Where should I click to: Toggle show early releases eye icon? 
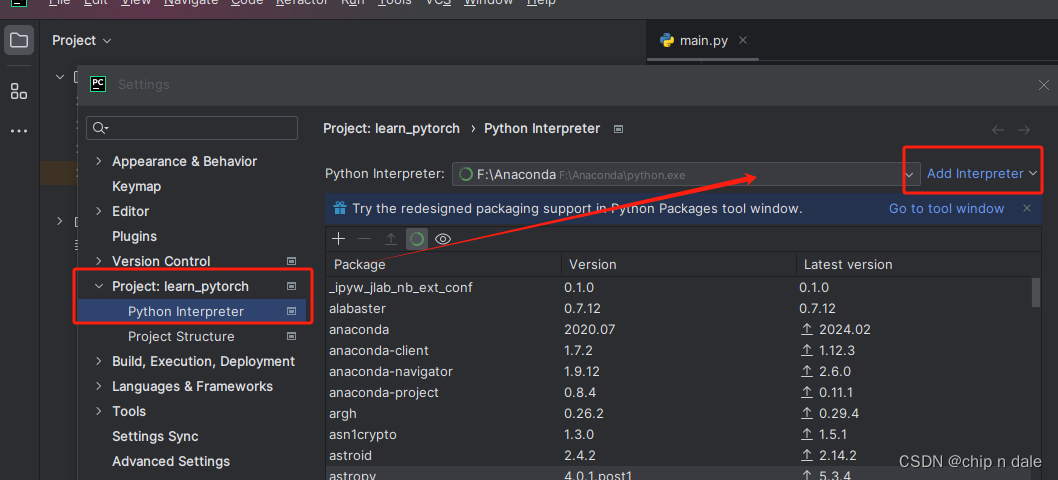click(443, 238)
